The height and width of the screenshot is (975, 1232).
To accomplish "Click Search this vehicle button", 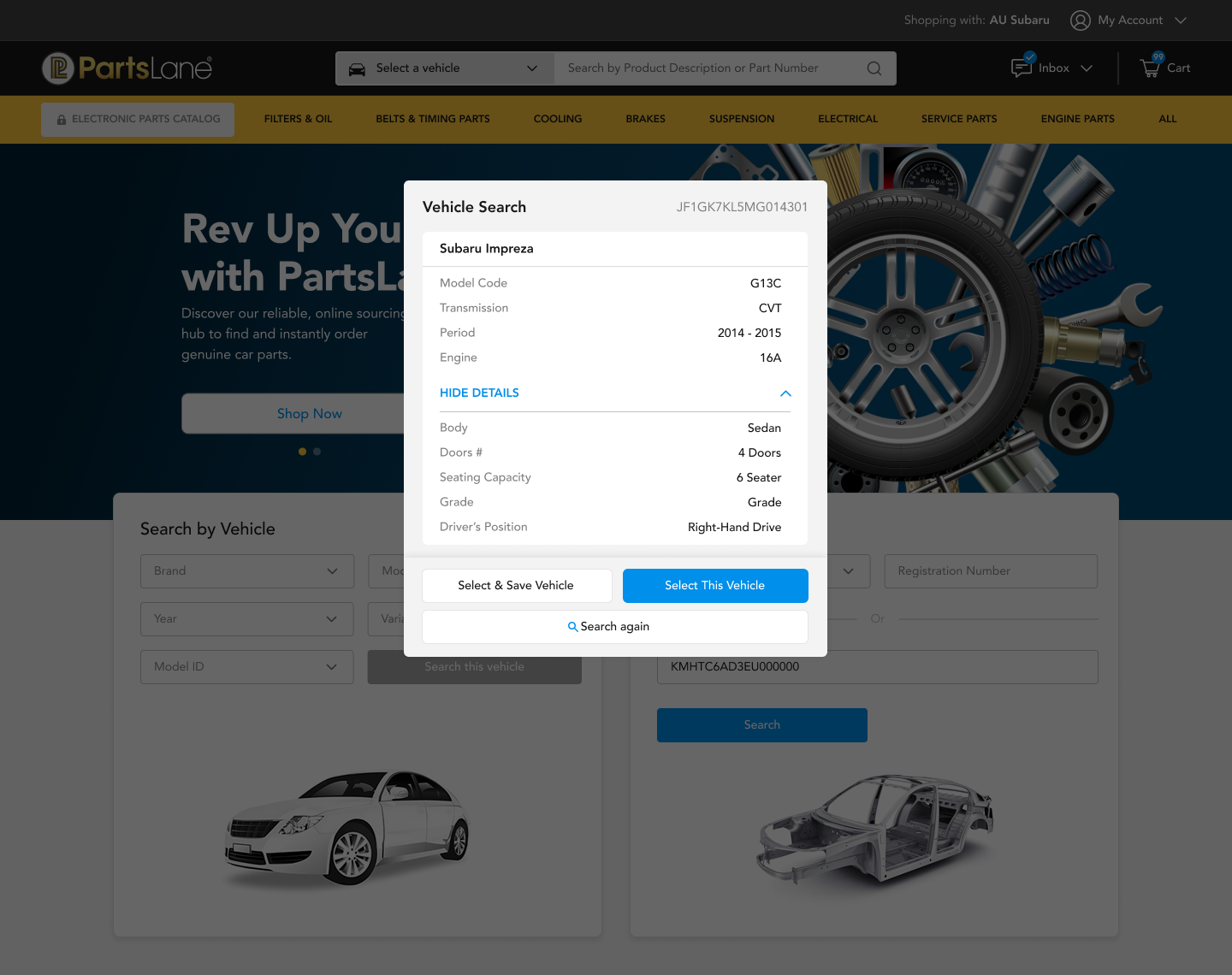I will pos(475,667).
